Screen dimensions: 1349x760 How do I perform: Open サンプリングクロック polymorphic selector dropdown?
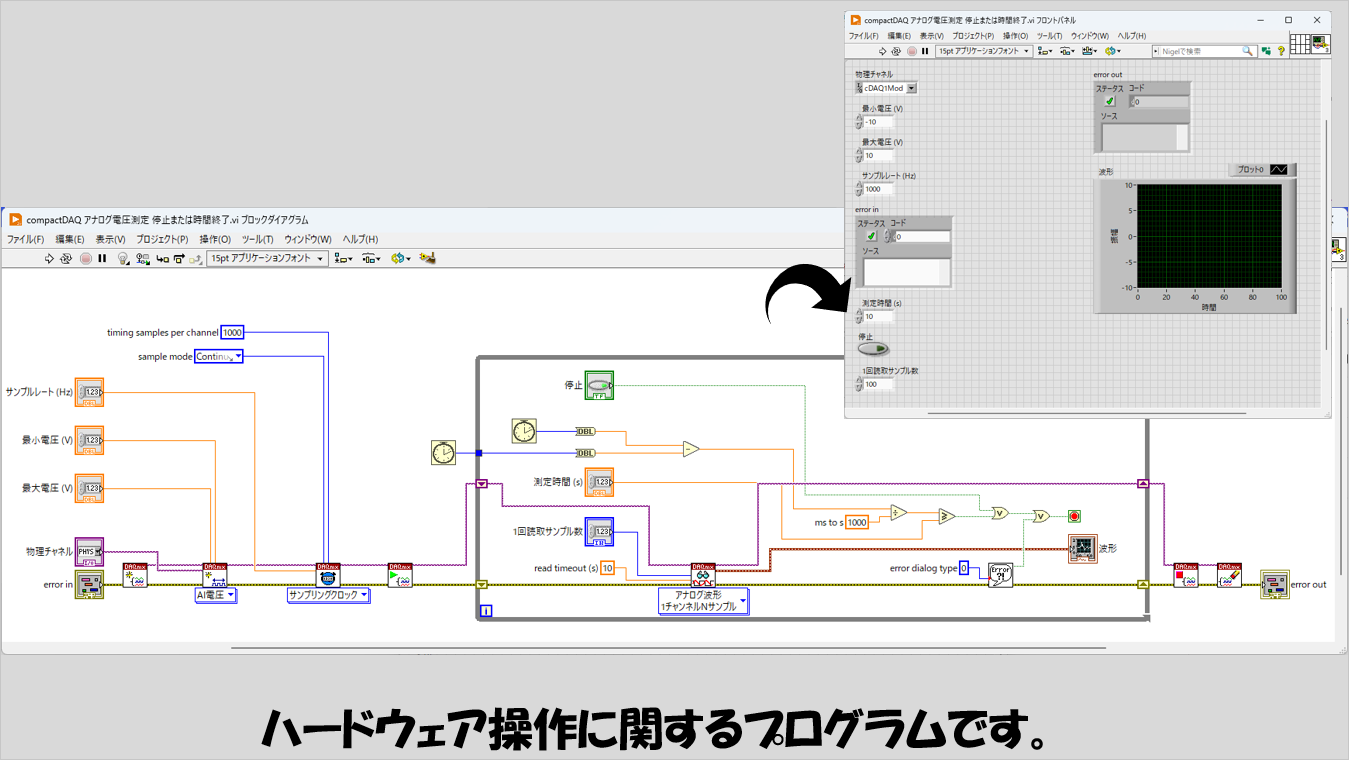[328, 595]
